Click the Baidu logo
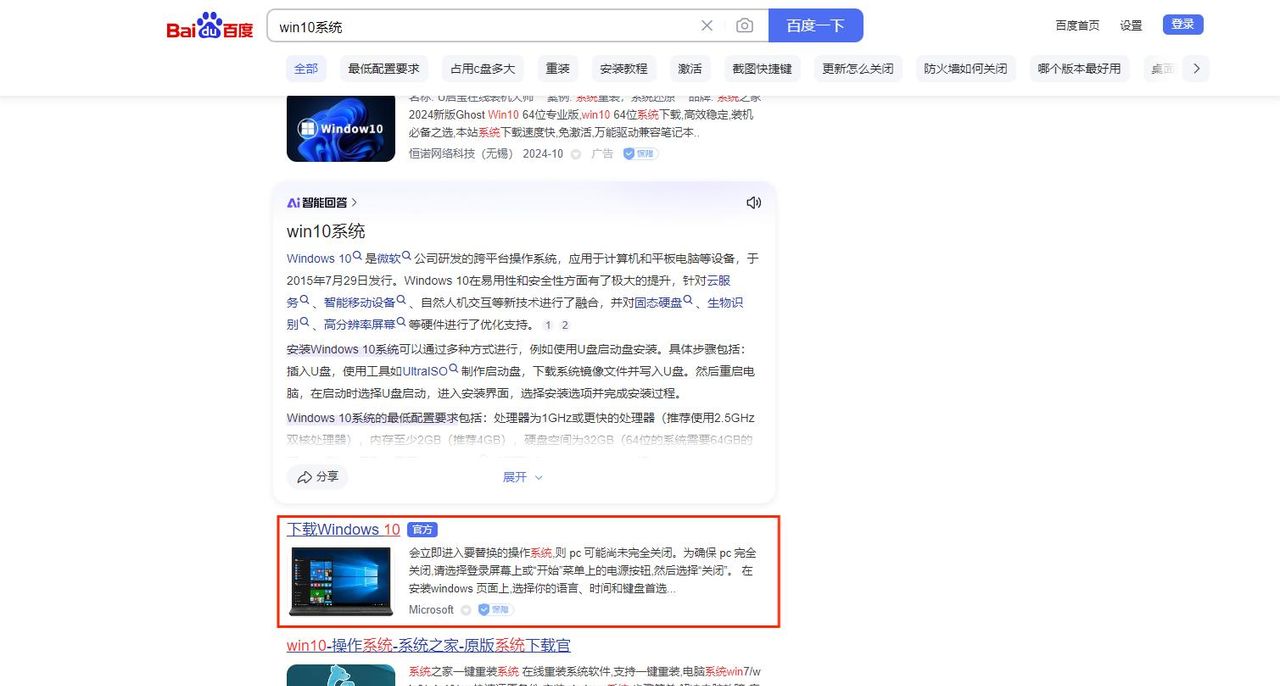The width and height of the screenshot is (1280, 686). pos(210,26)
